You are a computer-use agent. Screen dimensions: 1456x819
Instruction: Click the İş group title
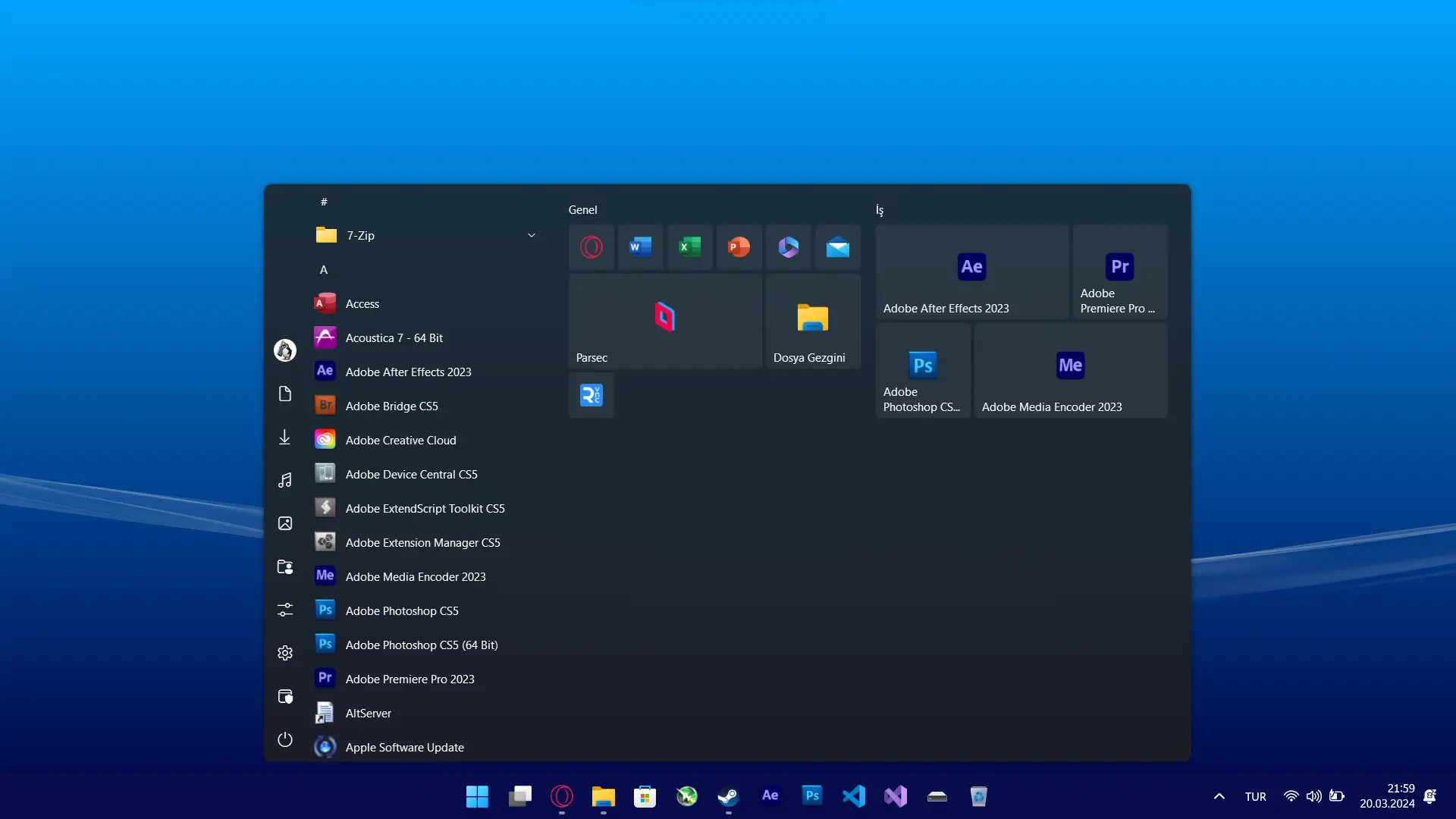pos(880,210)
